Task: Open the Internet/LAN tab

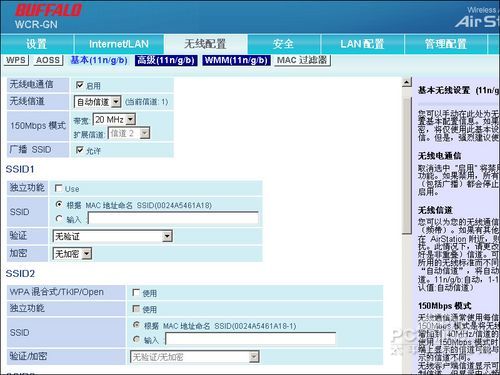Action: (119, 44)
